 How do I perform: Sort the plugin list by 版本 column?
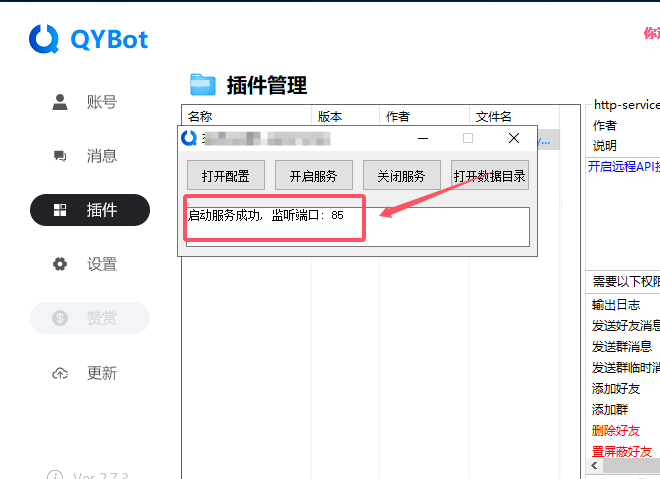click(x=345, y=116)
